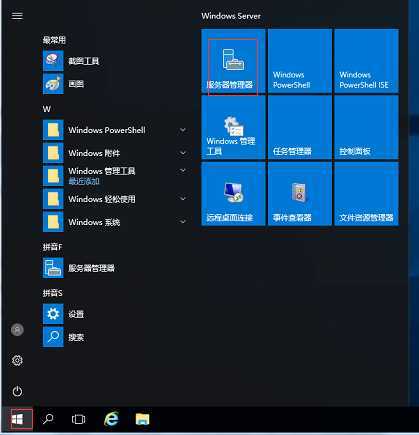
Task: Expand the Windows 轻松使用 group chevron
Action: tap(183, 198)
